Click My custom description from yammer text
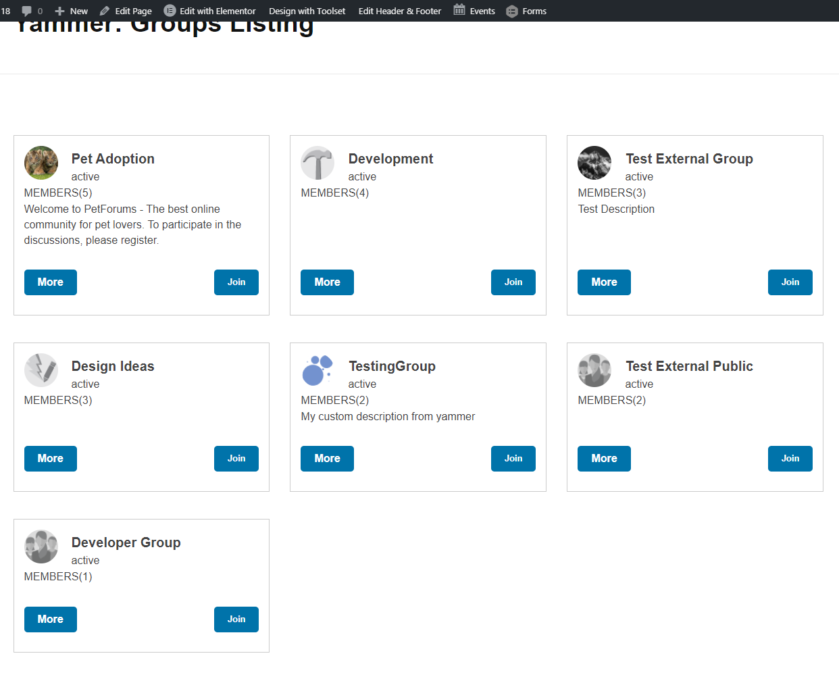The image size is (839, 683). [387, 416]
